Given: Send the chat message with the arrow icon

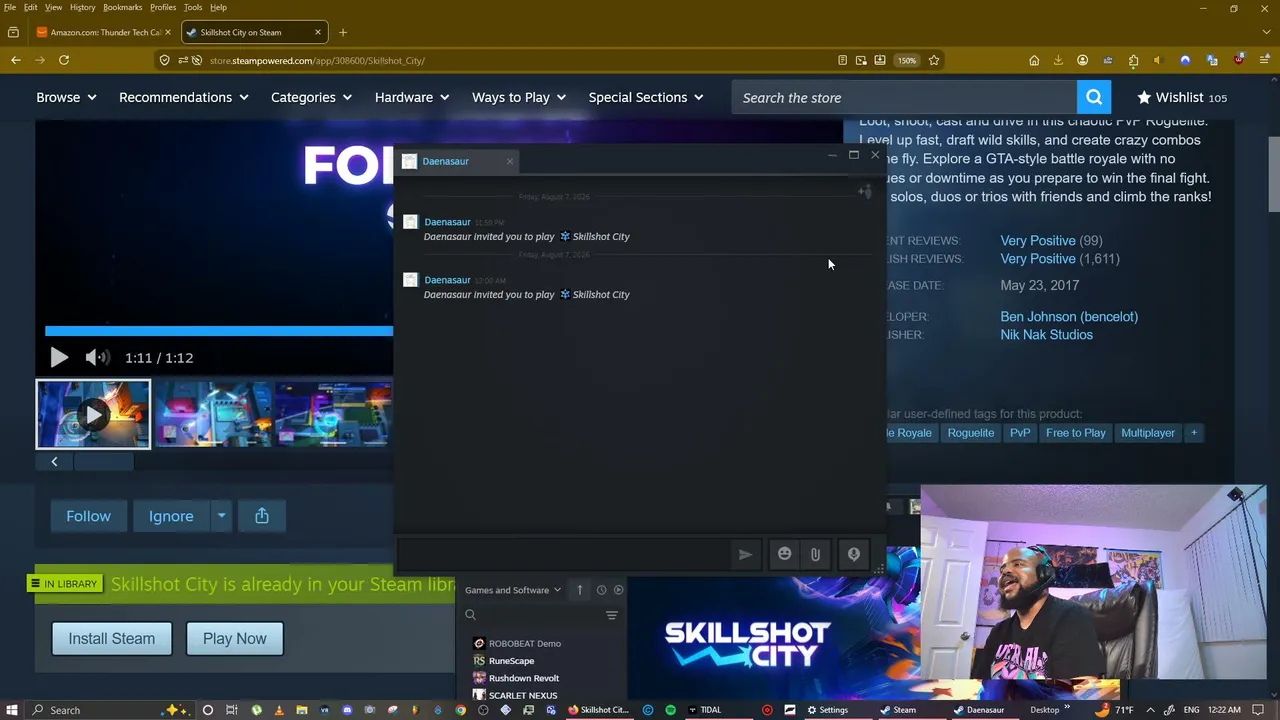Looking at the screenshot, I should [x=745, y=554].
